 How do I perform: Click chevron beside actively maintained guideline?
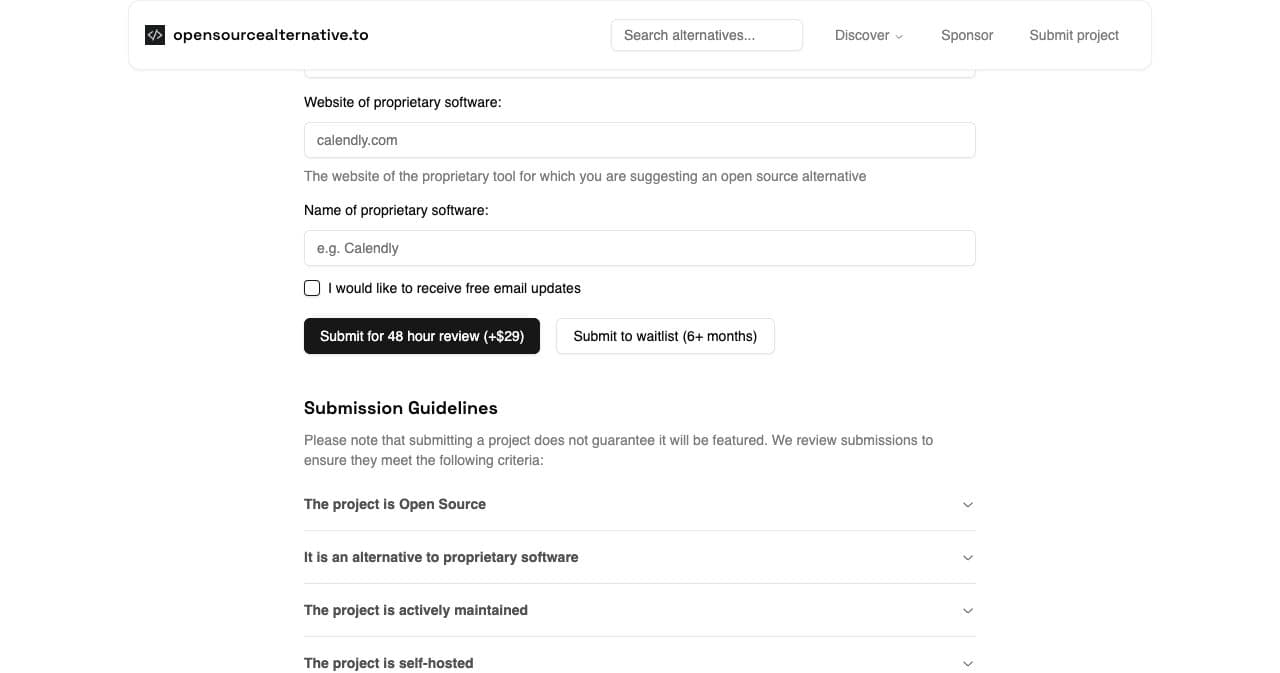pos(968,611)
